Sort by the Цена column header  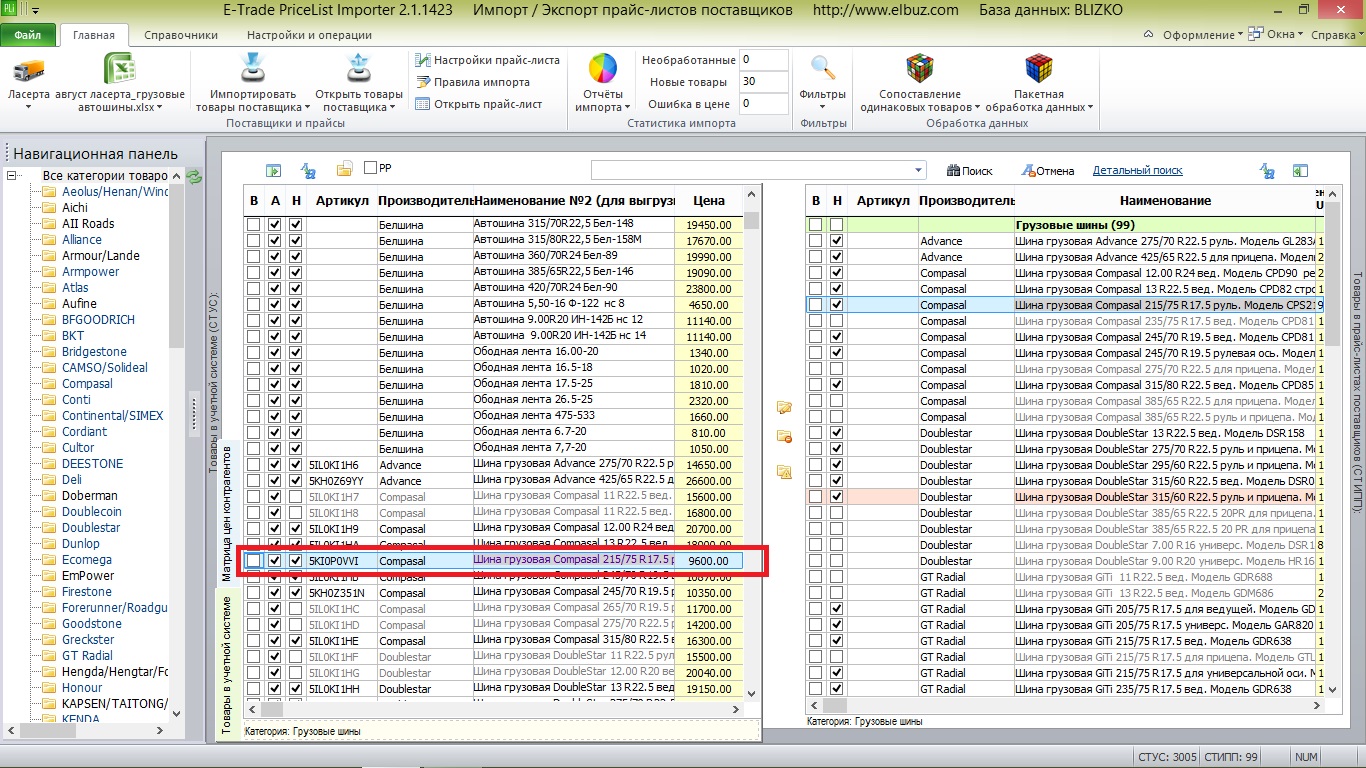pos(709,201)
